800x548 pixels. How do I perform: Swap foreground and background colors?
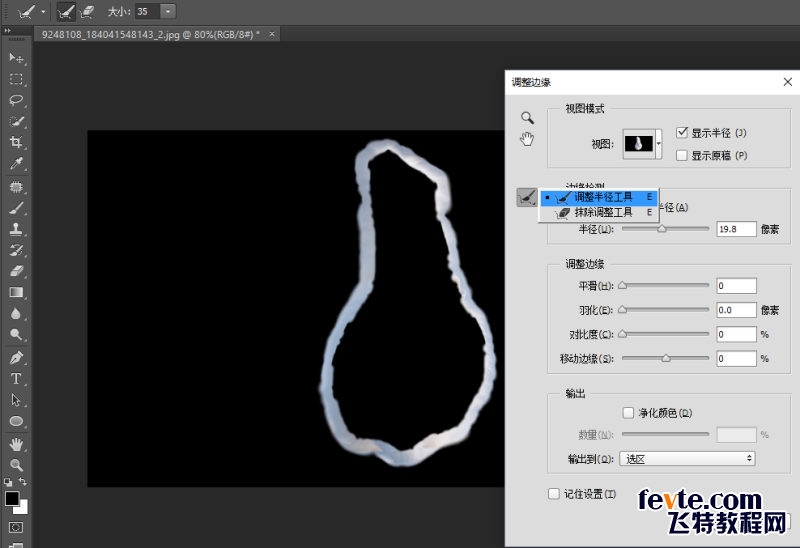(23, 481)
